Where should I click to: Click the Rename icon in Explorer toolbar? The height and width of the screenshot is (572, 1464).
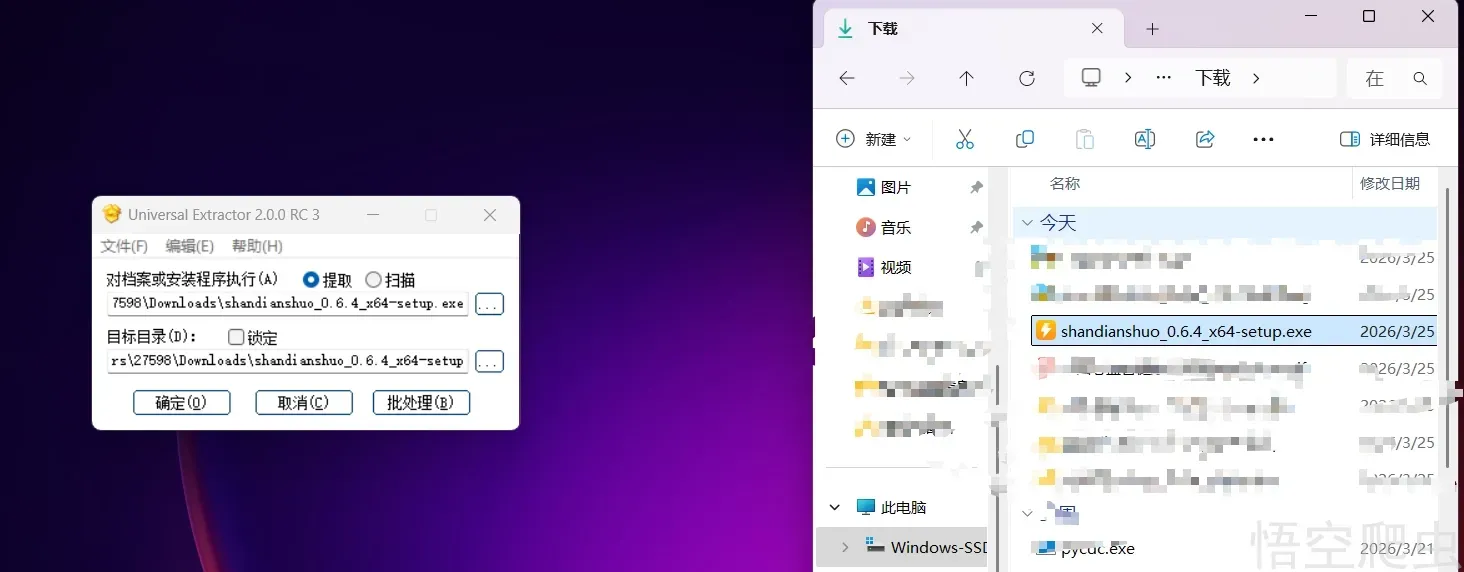click(1144, 139)
